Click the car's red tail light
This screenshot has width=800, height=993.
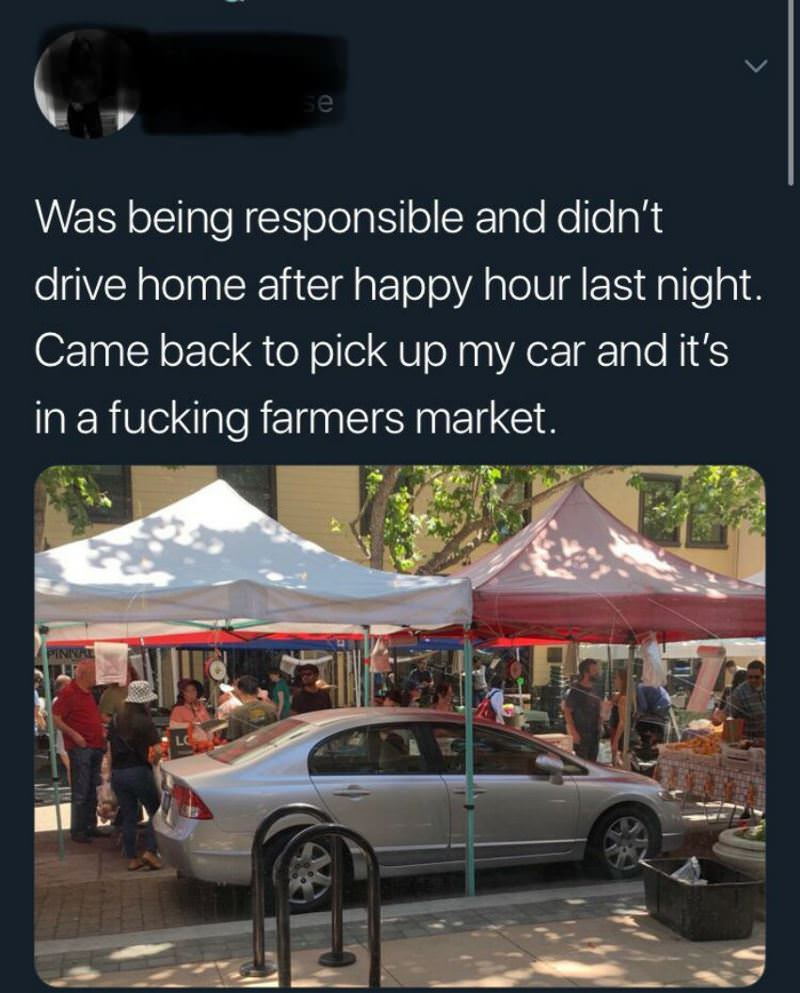[x=191, y=803]
